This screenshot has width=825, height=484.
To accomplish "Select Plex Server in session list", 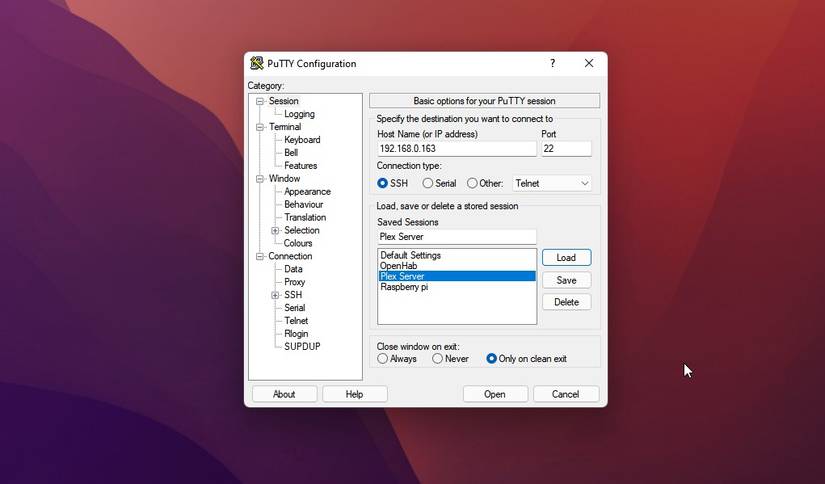I will point(457,276).
